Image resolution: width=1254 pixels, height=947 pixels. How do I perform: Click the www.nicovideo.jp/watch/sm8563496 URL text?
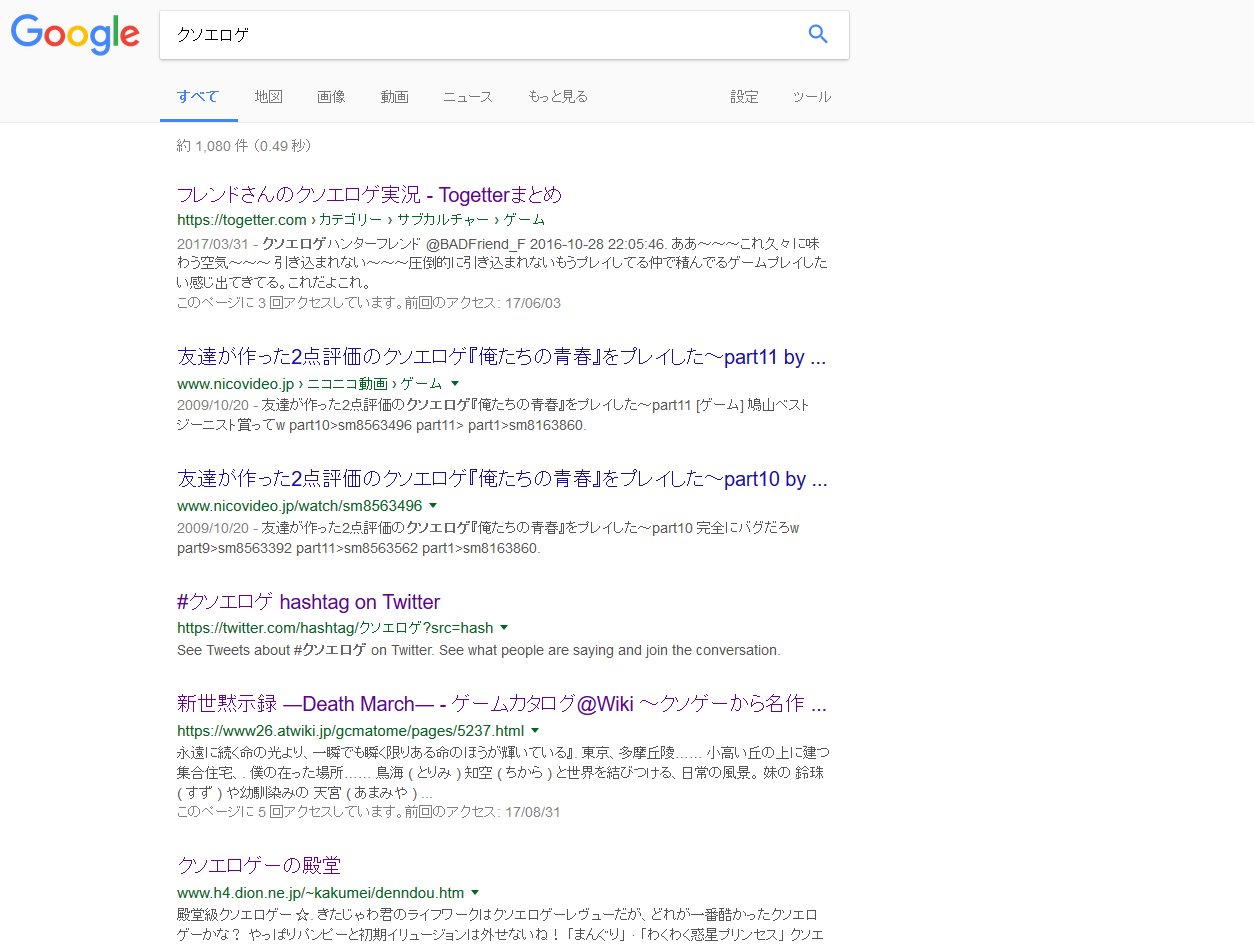[x=299, y=505]
